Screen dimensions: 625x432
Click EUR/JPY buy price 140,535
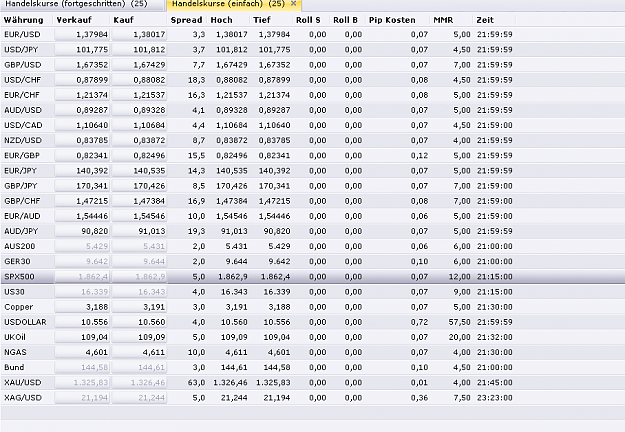[x=139, y=171]
